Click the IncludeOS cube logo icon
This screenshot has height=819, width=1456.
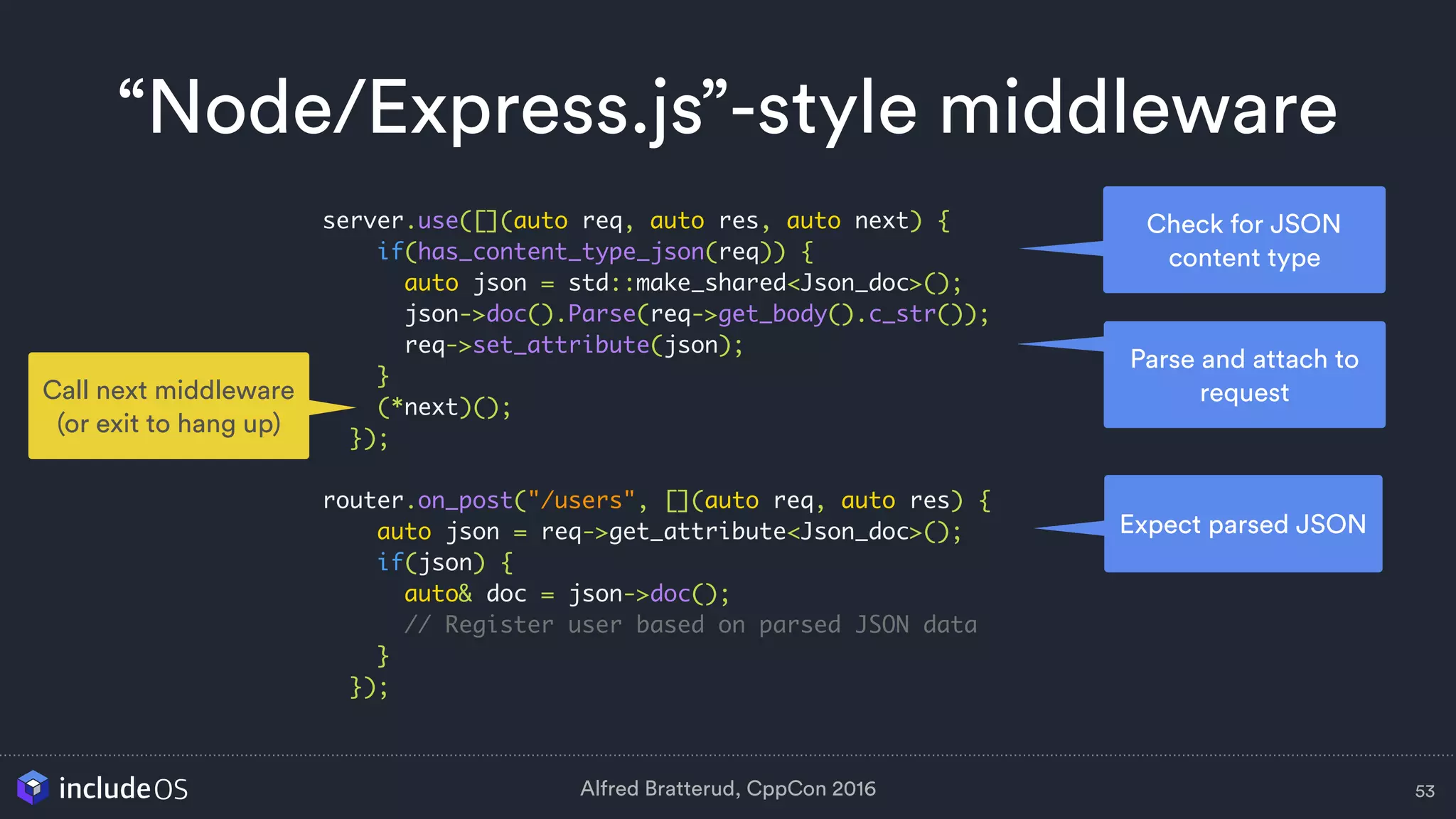pos(33,787)
